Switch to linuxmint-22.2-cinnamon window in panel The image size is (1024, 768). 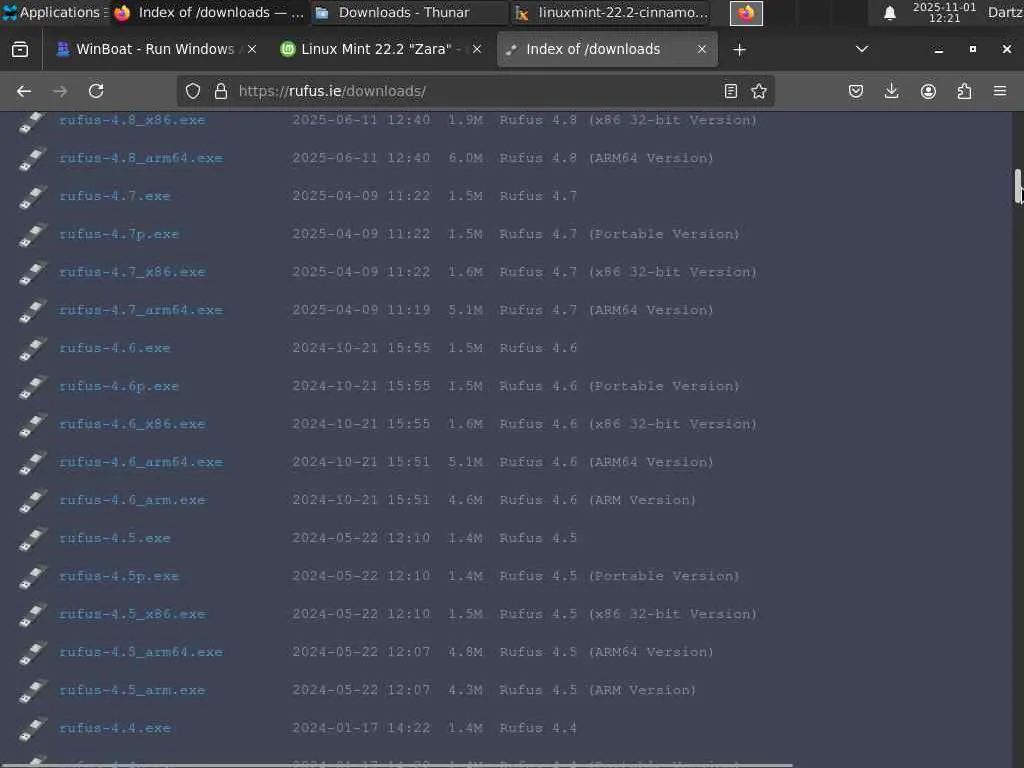(x=613, y=13)
